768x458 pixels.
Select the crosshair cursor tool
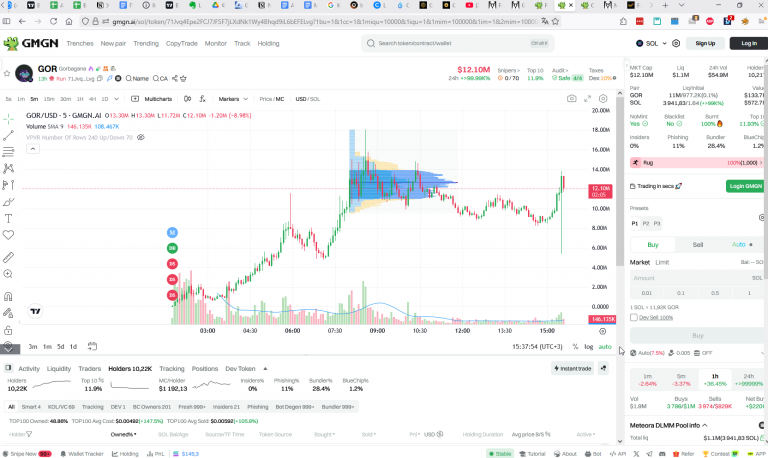(x=8, y=119)
